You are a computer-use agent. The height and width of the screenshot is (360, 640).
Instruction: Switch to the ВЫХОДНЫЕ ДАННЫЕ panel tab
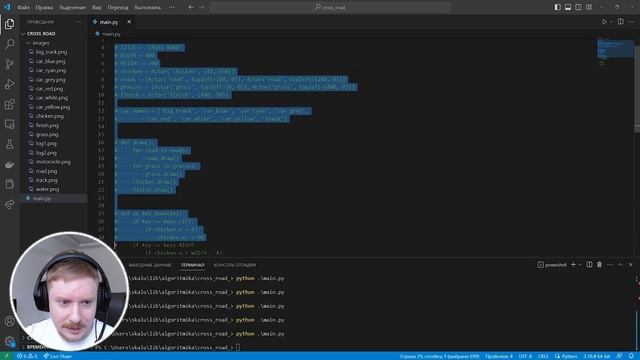[x=150, y=265]
